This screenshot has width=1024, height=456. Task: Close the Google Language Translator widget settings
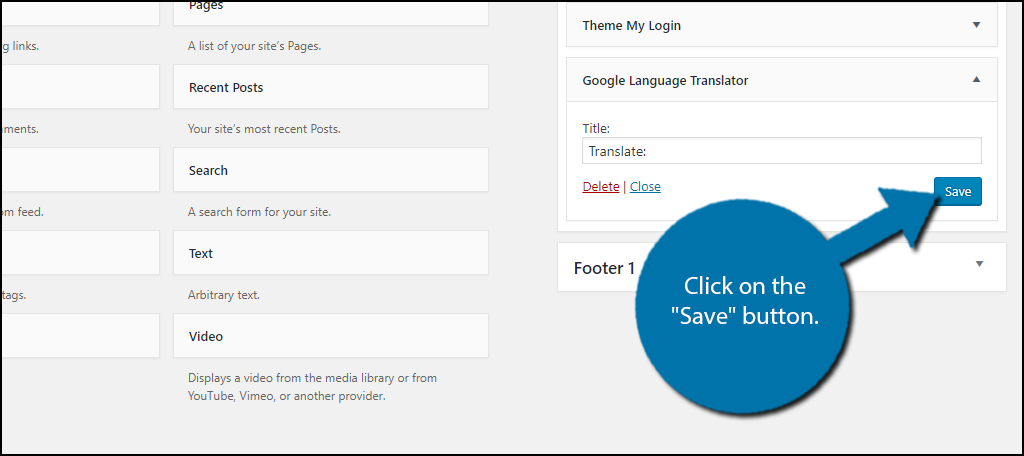tap(645, 187)
